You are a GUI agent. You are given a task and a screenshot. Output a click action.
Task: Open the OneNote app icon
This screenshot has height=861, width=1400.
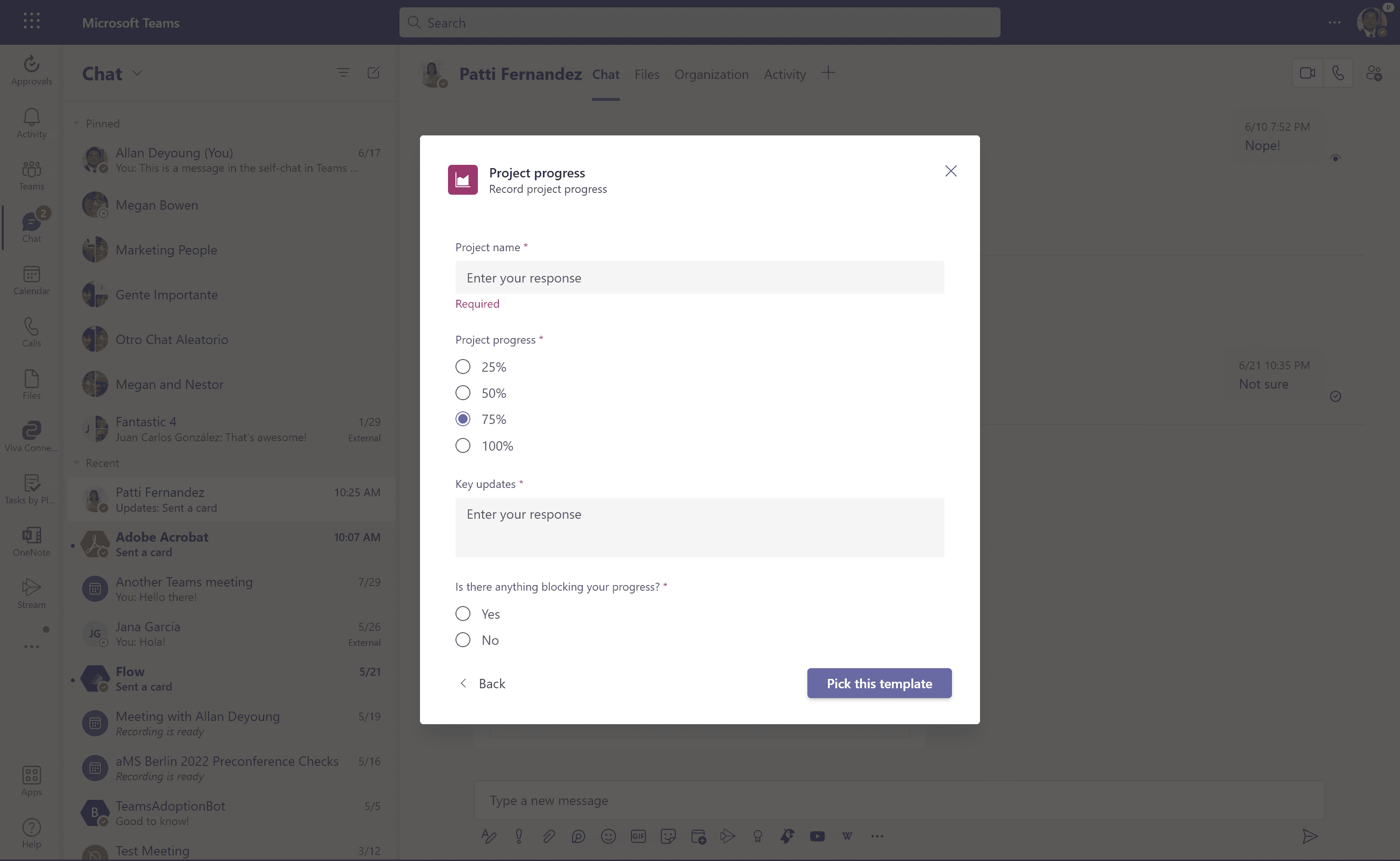click(31, 542)
